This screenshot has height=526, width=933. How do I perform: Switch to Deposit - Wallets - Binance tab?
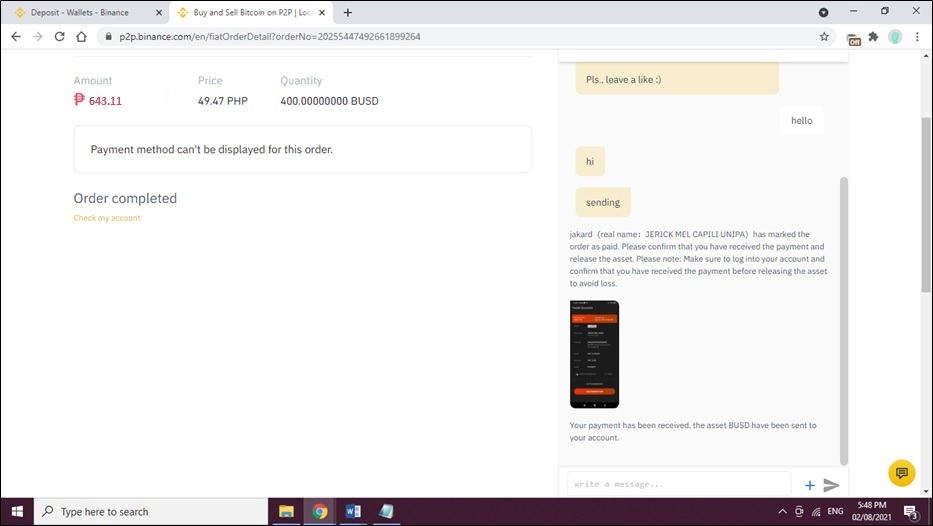click(x=79, y=12)
